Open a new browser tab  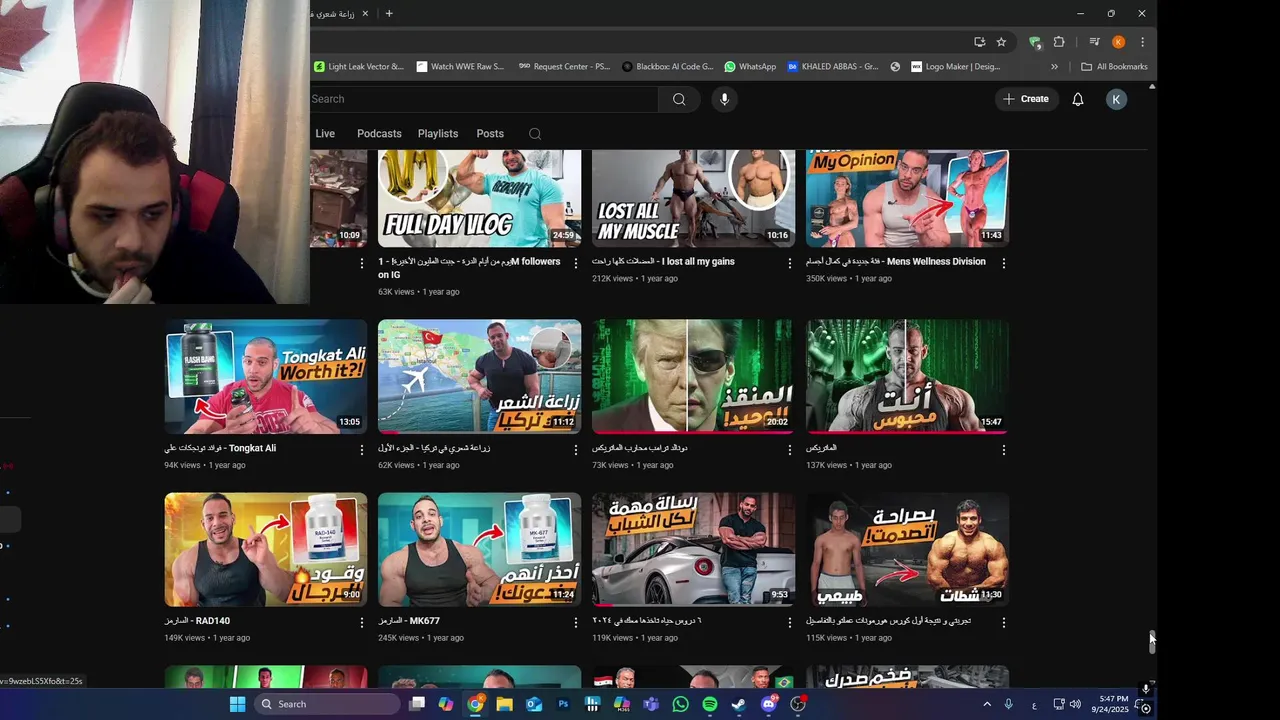pos(389,14)
